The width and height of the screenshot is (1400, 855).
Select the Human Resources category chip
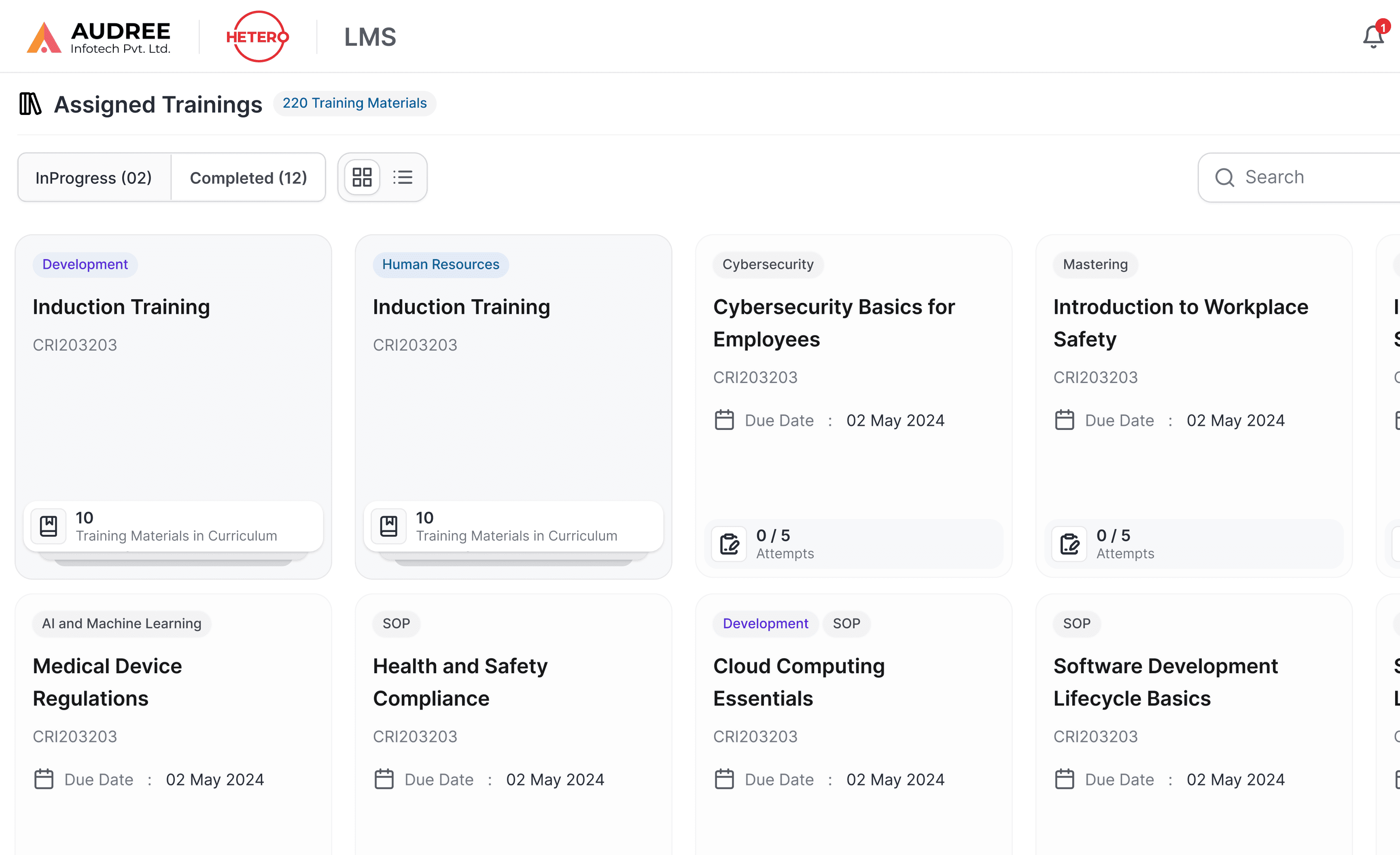pos(440,264)
